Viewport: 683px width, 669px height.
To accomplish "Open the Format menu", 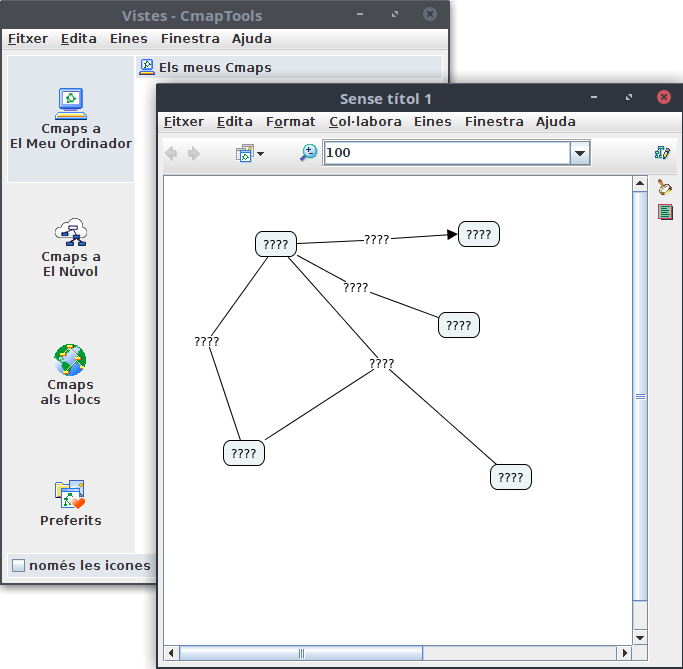I will click(290, 122).
